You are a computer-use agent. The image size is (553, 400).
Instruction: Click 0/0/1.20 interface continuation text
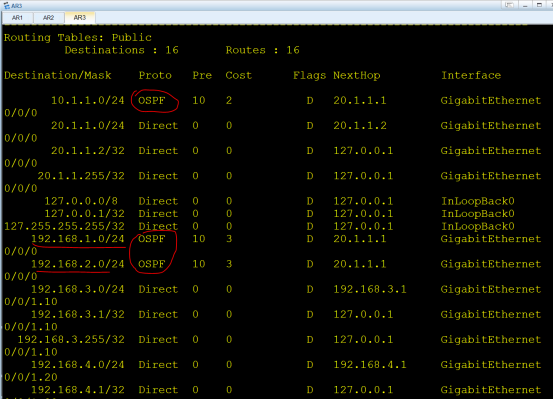click(x=31, y=377)
